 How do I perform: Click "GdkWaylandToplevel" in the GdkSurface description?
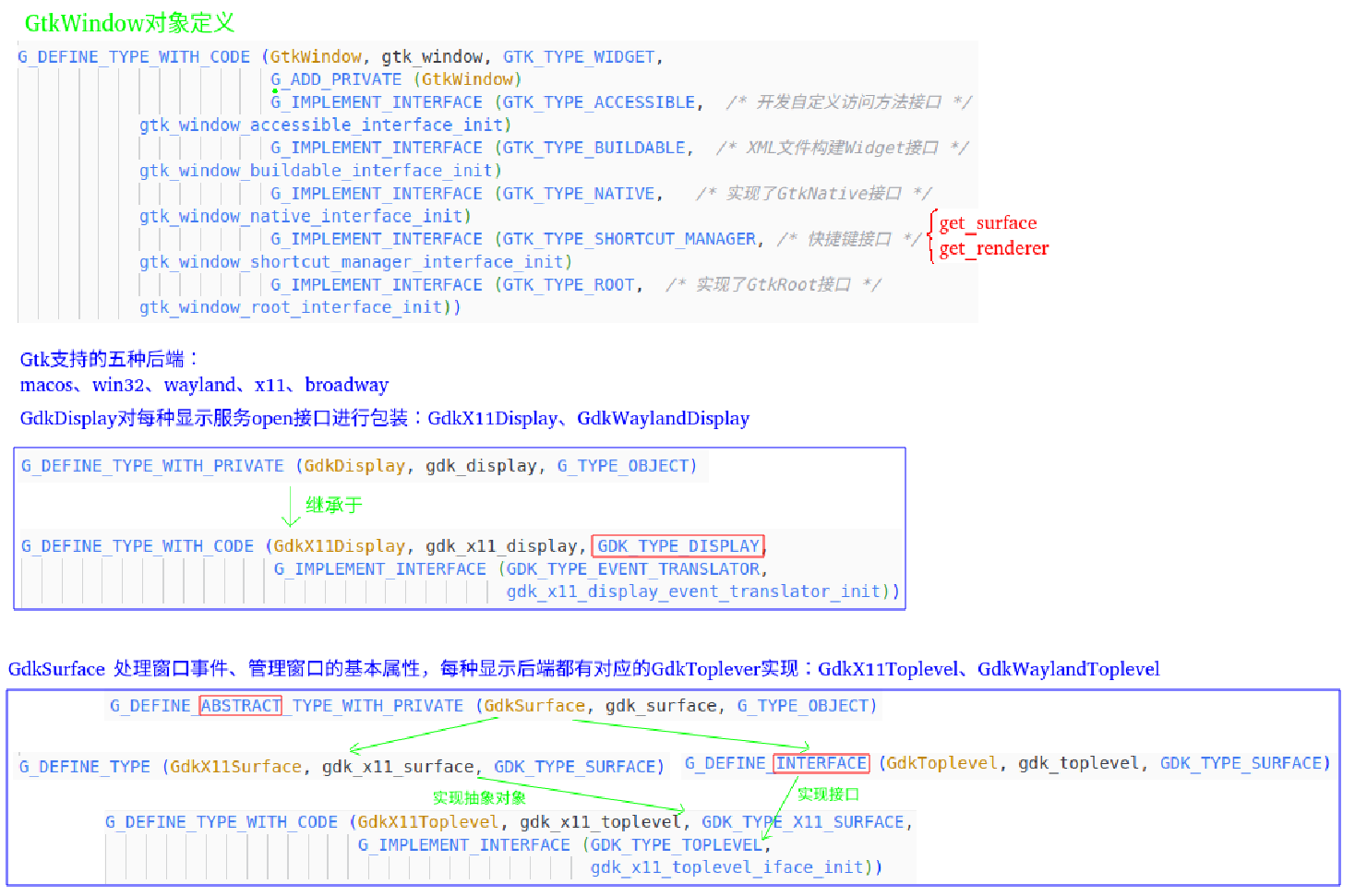pyautogui.click(x=1069, y=669)
